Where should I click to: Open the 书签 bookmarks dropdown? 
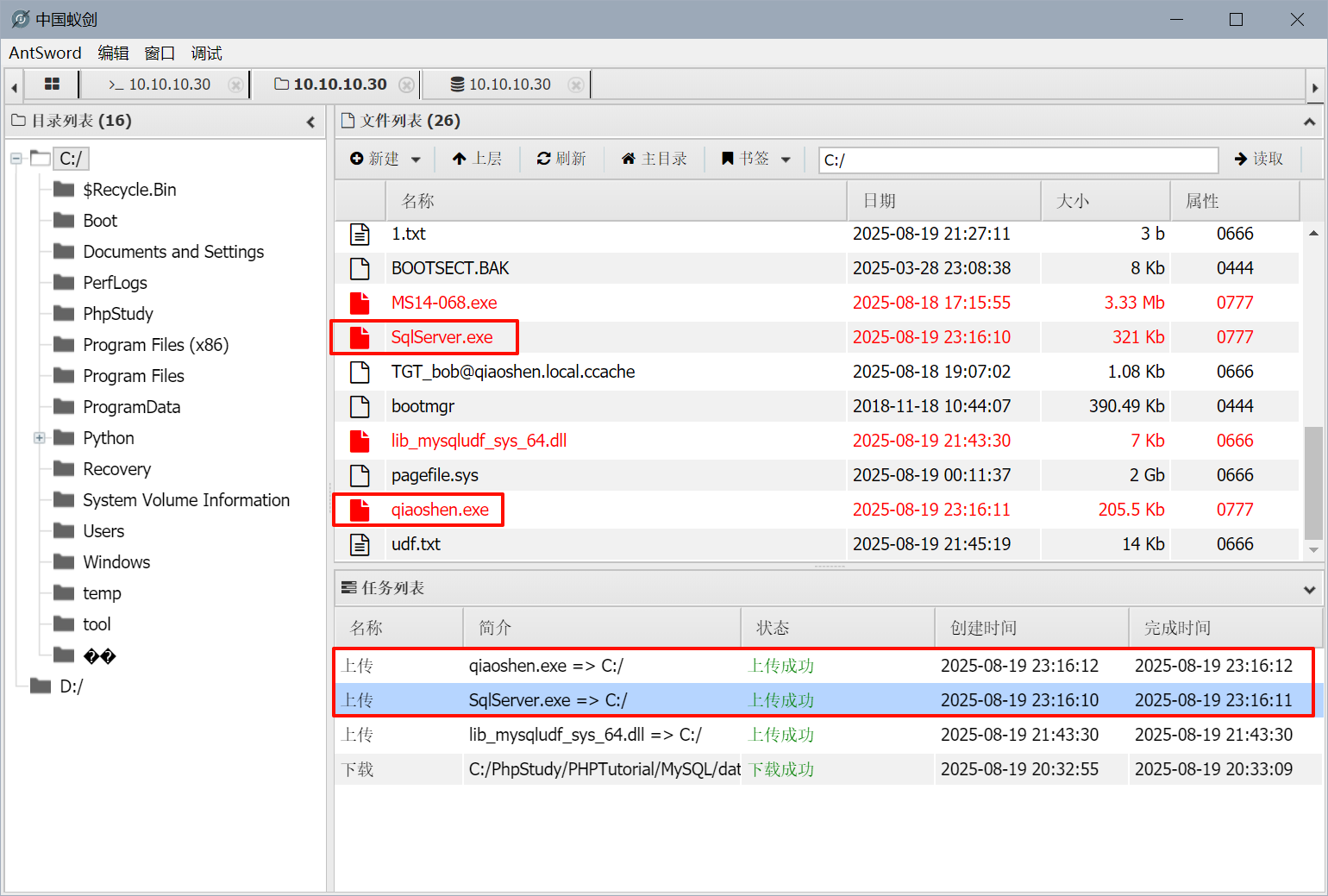tap(756, 159)
